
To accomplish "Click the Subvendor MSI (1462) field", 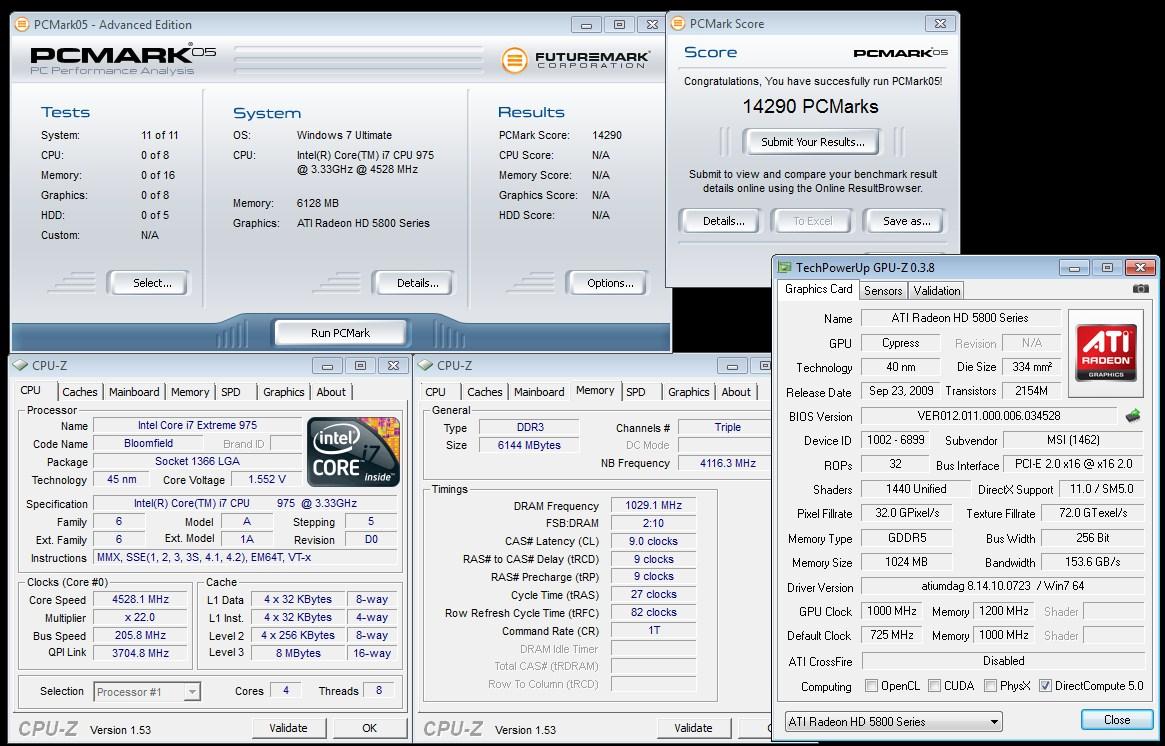I will (1074, 440).
